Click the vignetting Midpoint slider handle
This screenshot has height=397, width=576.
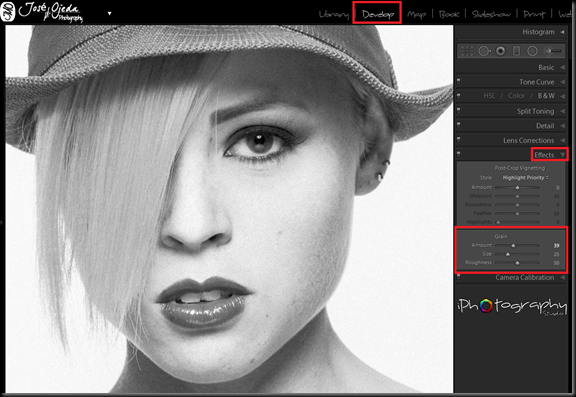point(517,196)
